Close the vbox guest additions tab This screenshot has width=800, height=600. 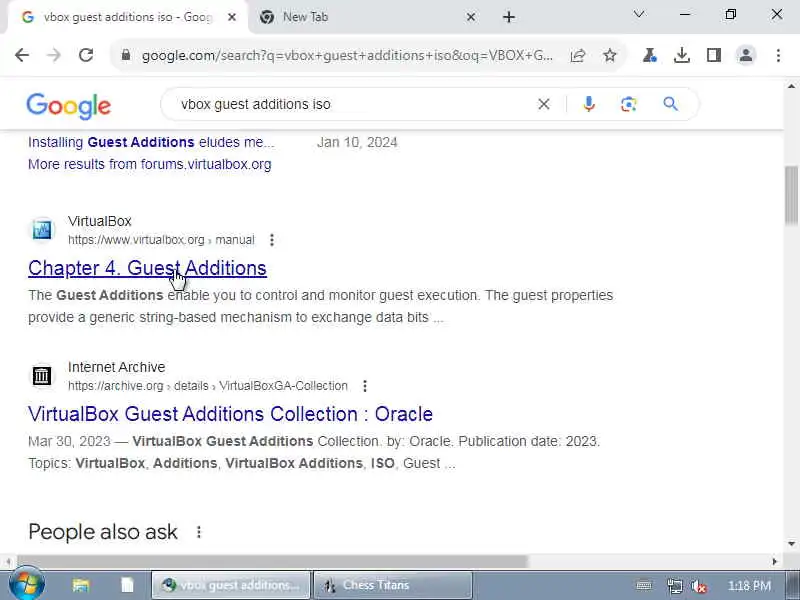232,17
